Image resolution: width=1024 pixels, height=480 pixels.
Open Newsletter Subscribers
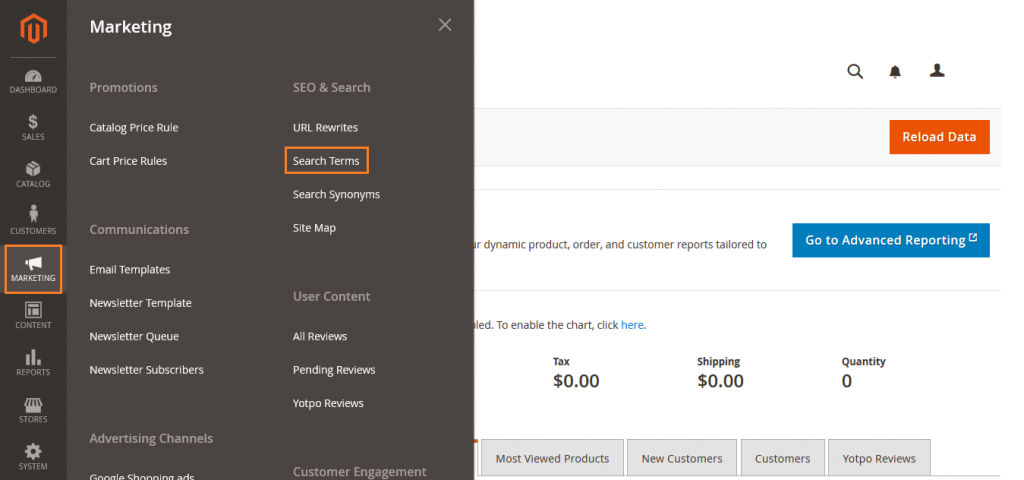point(146,370)
